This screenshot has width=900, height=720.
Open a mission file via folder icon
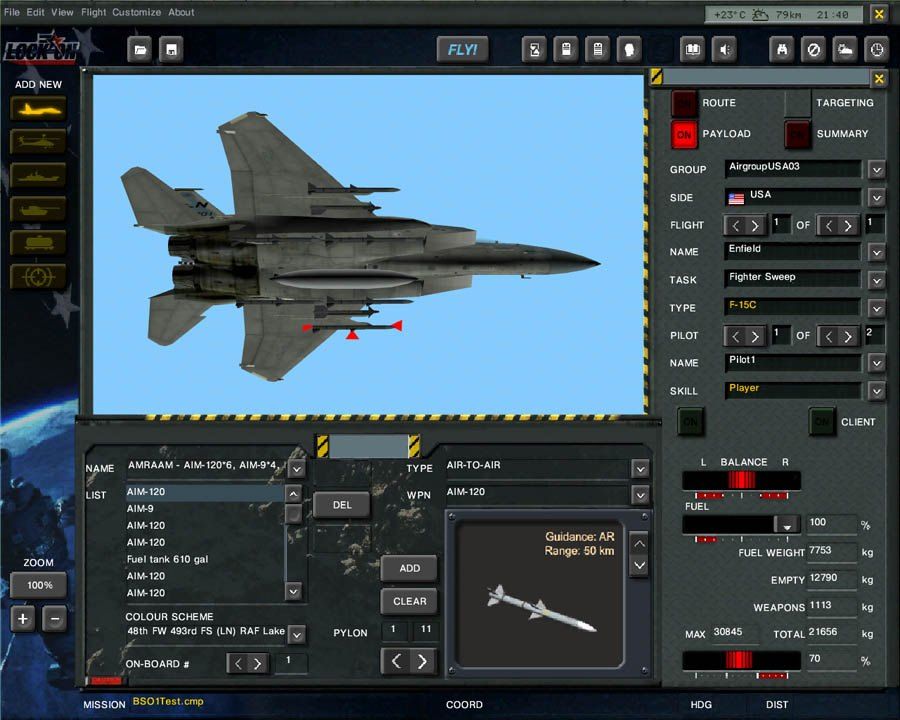point(140,49)
